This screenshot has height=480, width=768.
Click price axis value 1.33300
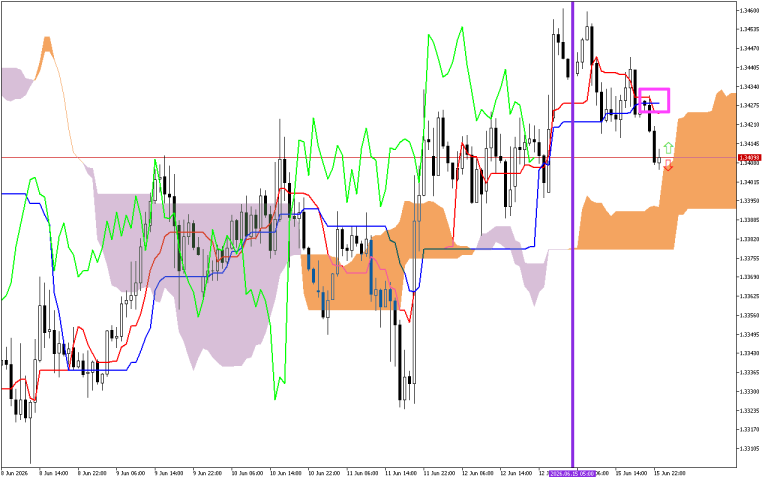point(750,392)
